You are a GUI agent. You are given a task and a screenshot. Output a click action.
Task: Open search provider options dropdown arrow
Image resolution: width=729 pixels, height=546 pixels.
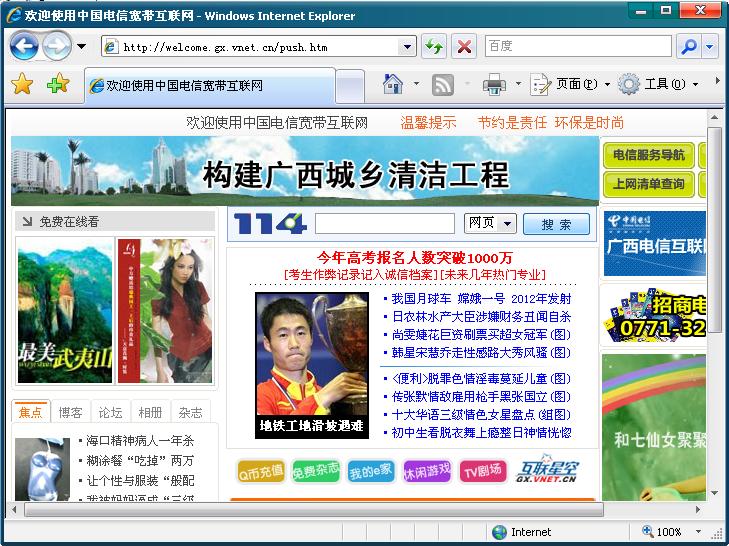click(x=709, y=46)
